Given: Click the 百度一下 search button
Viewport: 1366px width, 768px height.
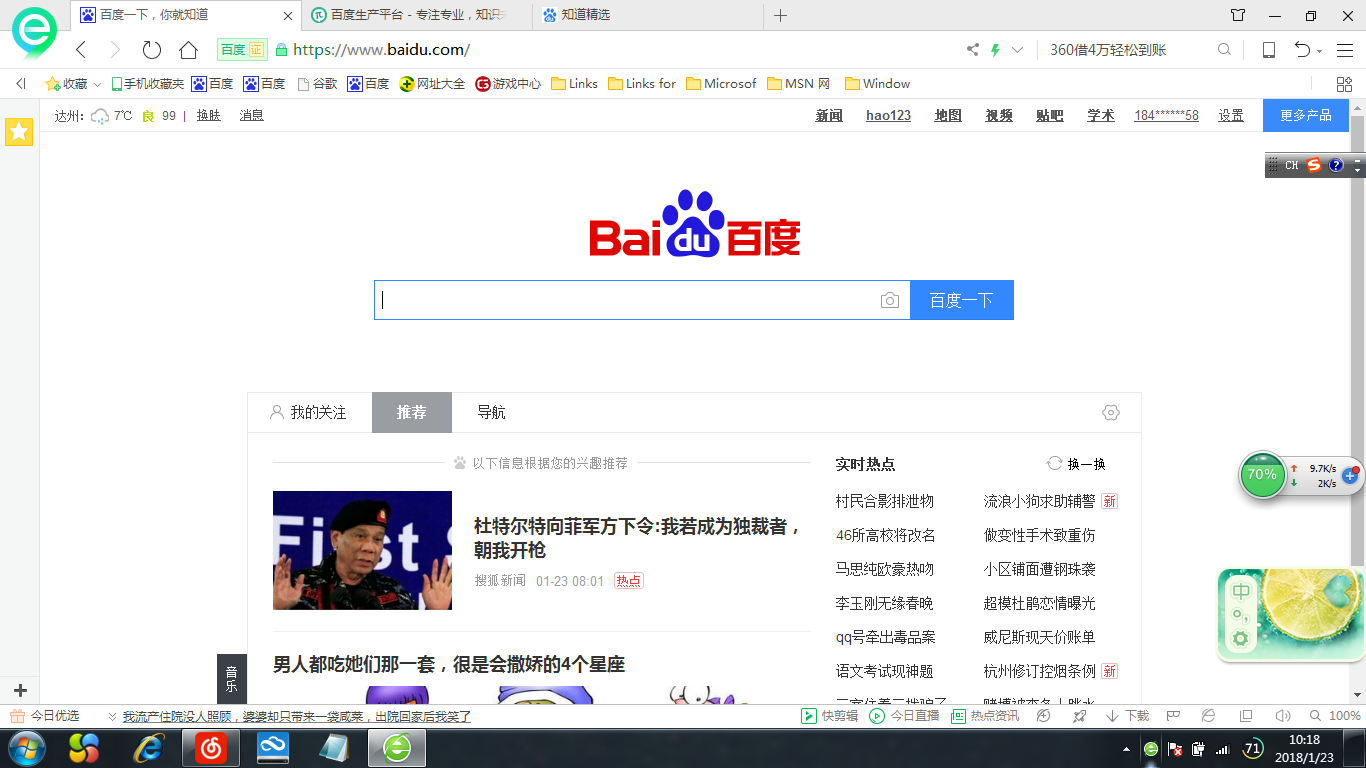Looking at the screenshot, I should pos(962,300).
